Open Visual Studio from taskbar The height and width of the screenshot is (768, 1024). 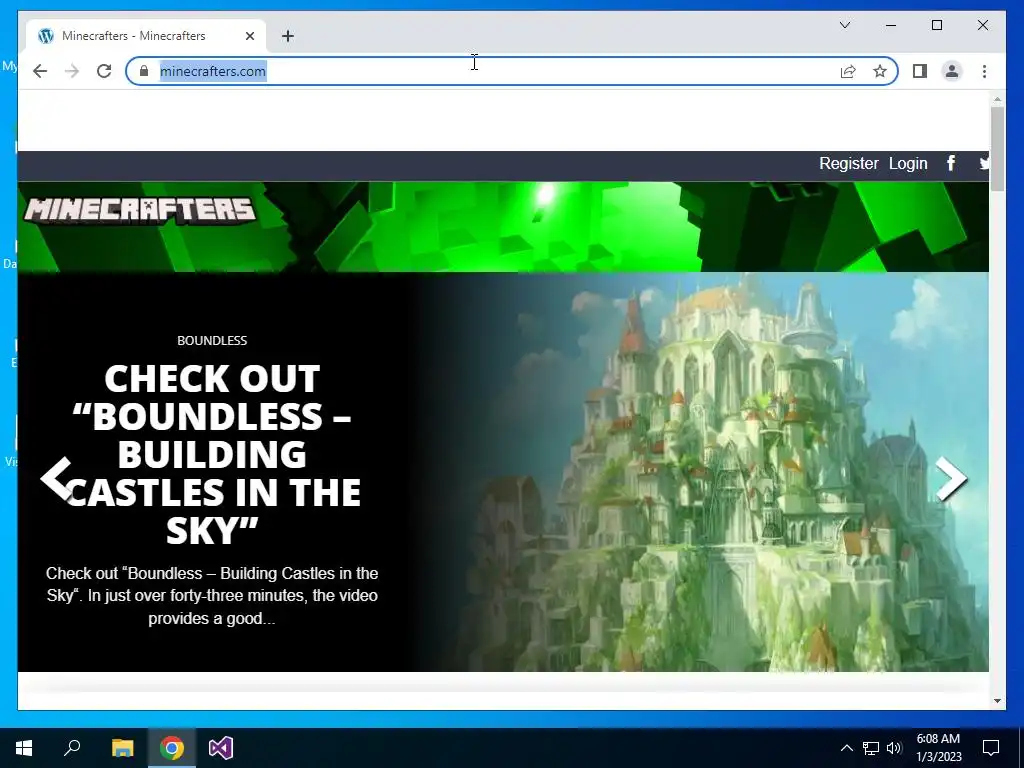pyautogui.click(x=221, y=748)
